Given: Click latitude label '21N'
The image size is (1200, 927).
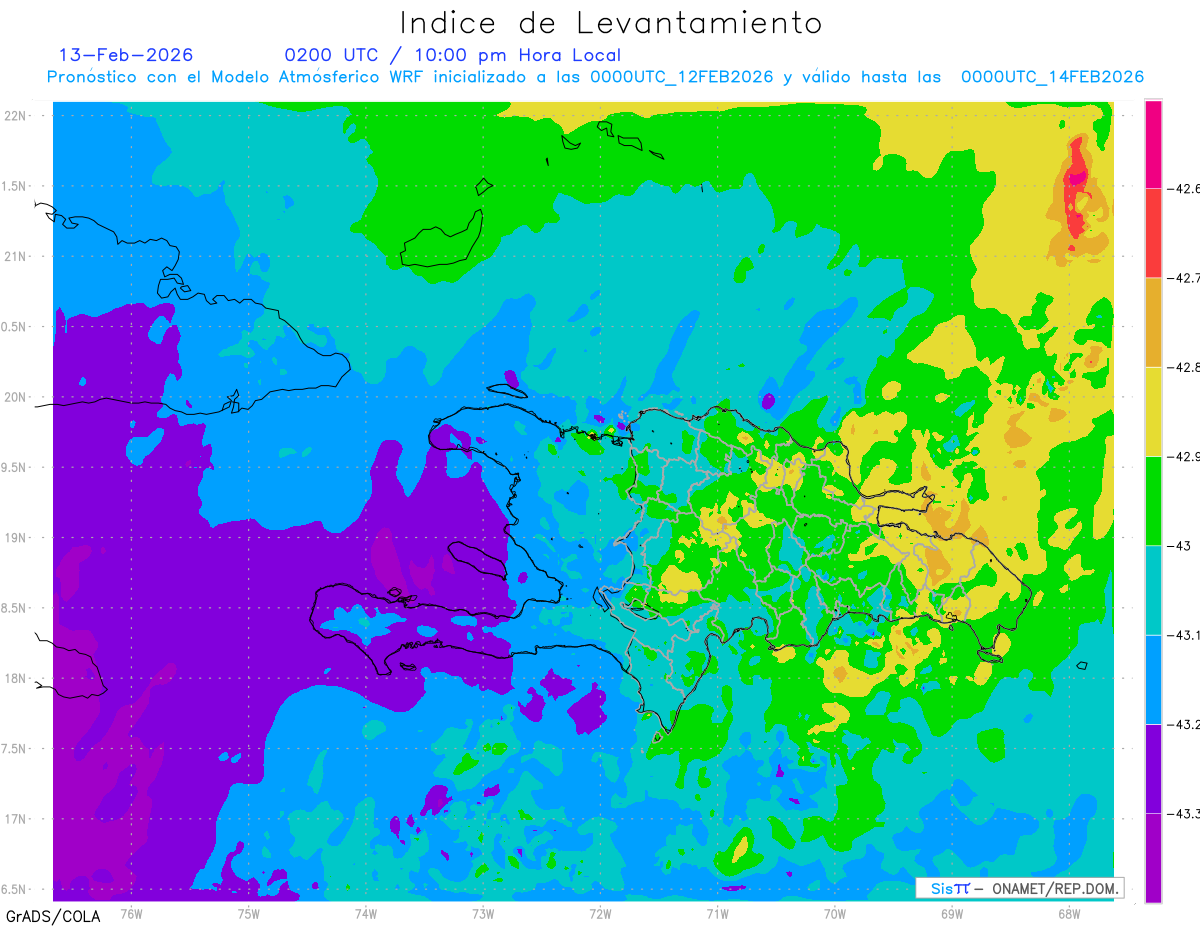Looking at the screenshot, I should pyautogui.click(x=16, y=256).
